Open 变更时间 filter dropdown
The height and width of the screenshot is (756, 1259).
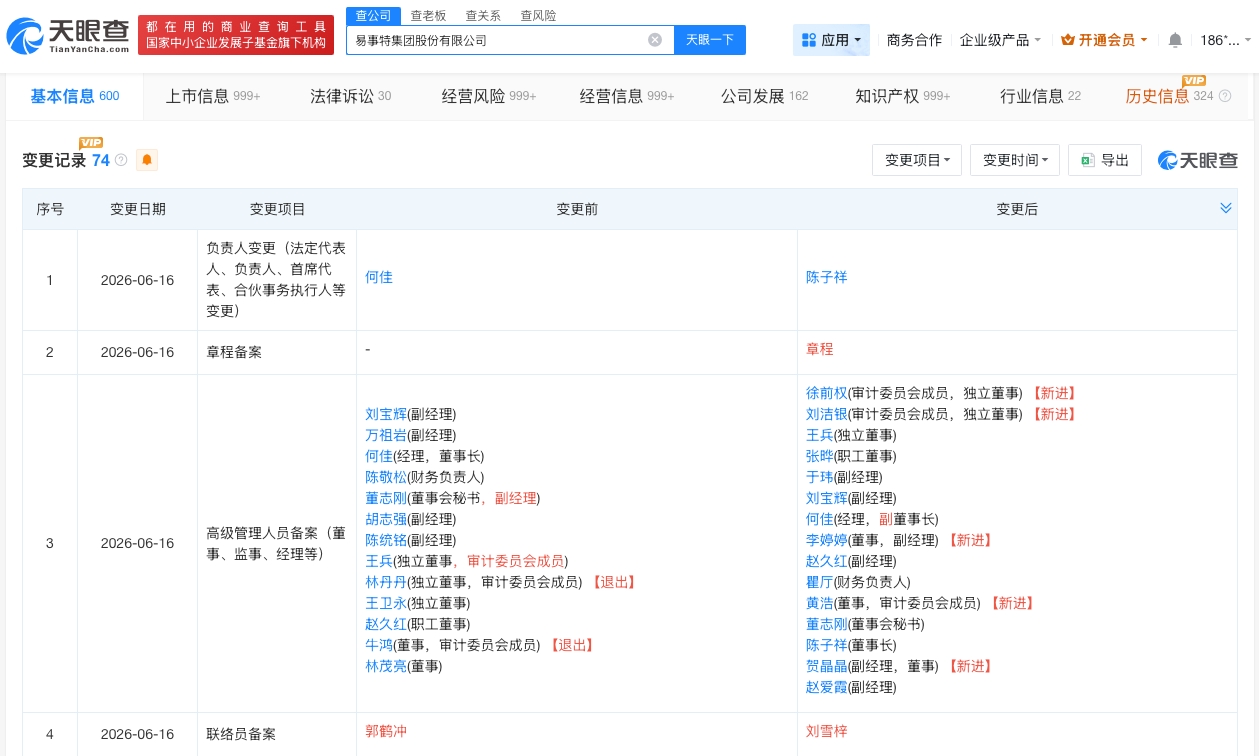pos(1015,160)
